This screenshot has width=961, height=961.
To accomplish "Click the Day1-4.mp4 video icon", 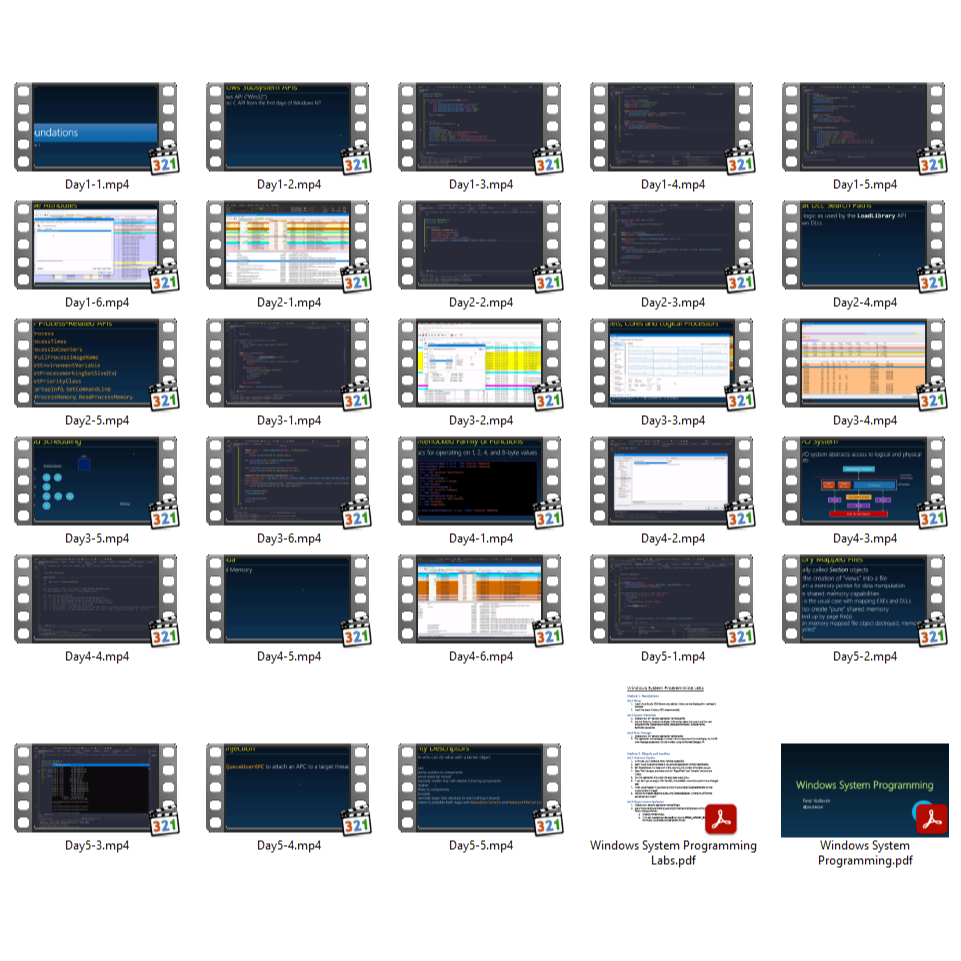I will coord(672,127).
